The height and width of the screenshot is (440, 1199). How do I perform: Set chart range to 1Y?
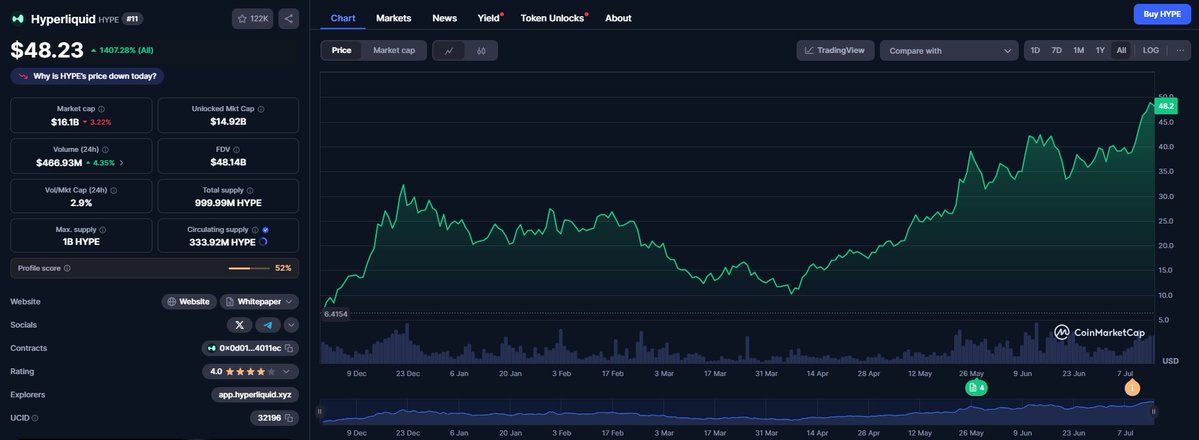coord(1100,51)
